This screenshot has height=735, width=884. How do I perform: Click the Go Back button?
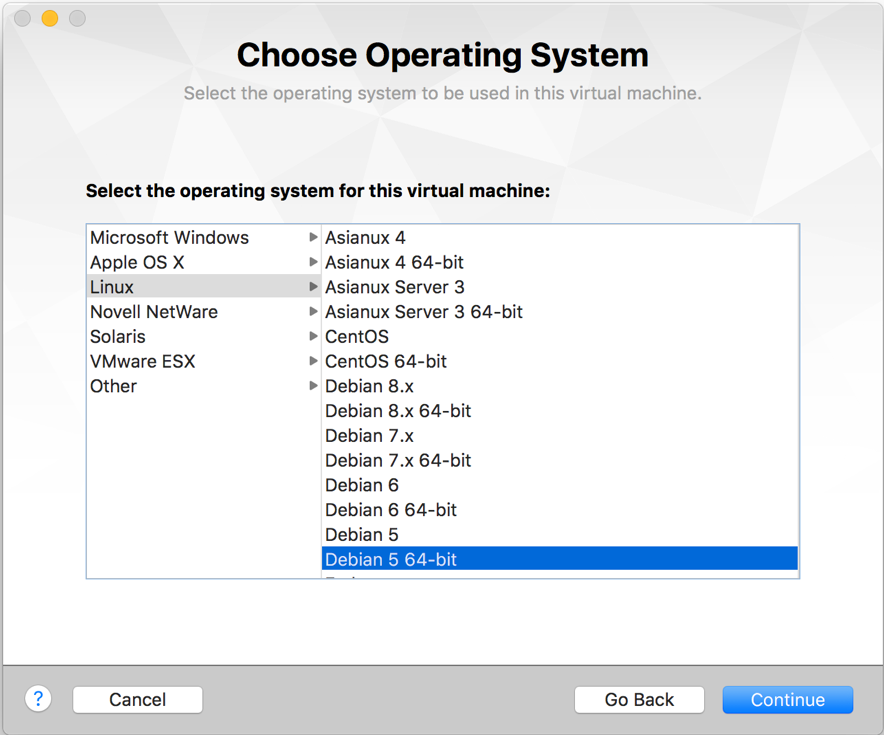(639, 699)
